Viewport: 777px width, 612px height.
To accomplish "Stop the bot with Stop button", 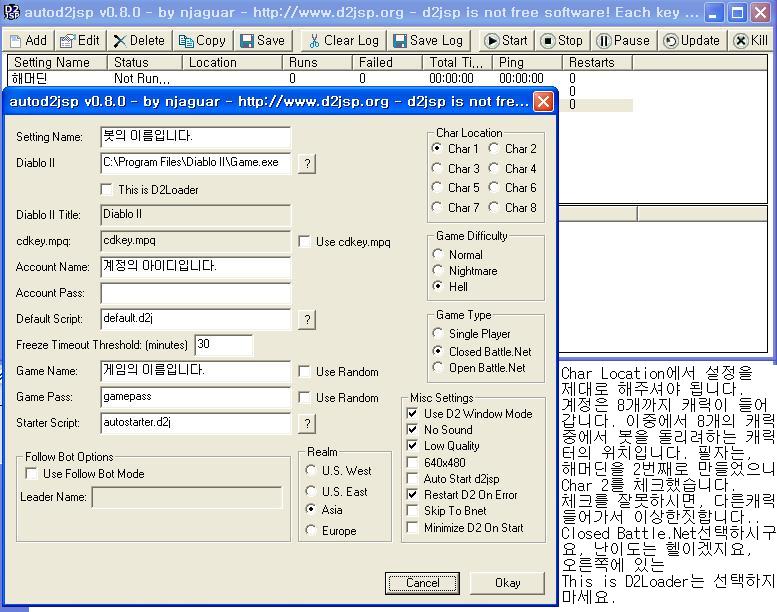I will click(x=561, y=41).
